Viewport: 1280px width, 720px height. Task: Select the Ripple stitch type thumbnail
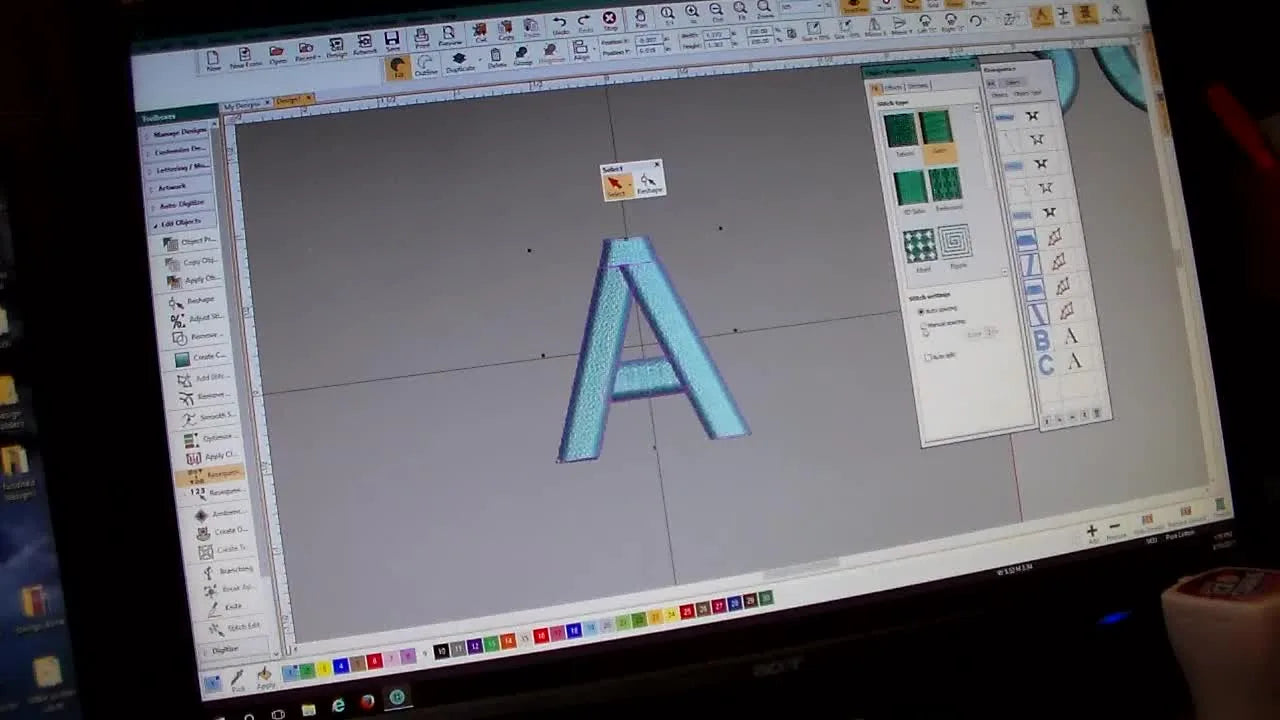(955, 244)
